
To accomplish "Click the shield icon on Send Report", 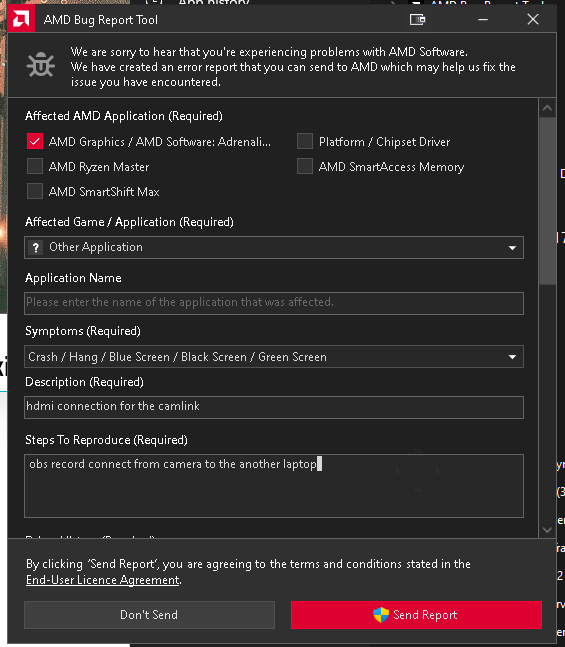I will click(381, 615).
